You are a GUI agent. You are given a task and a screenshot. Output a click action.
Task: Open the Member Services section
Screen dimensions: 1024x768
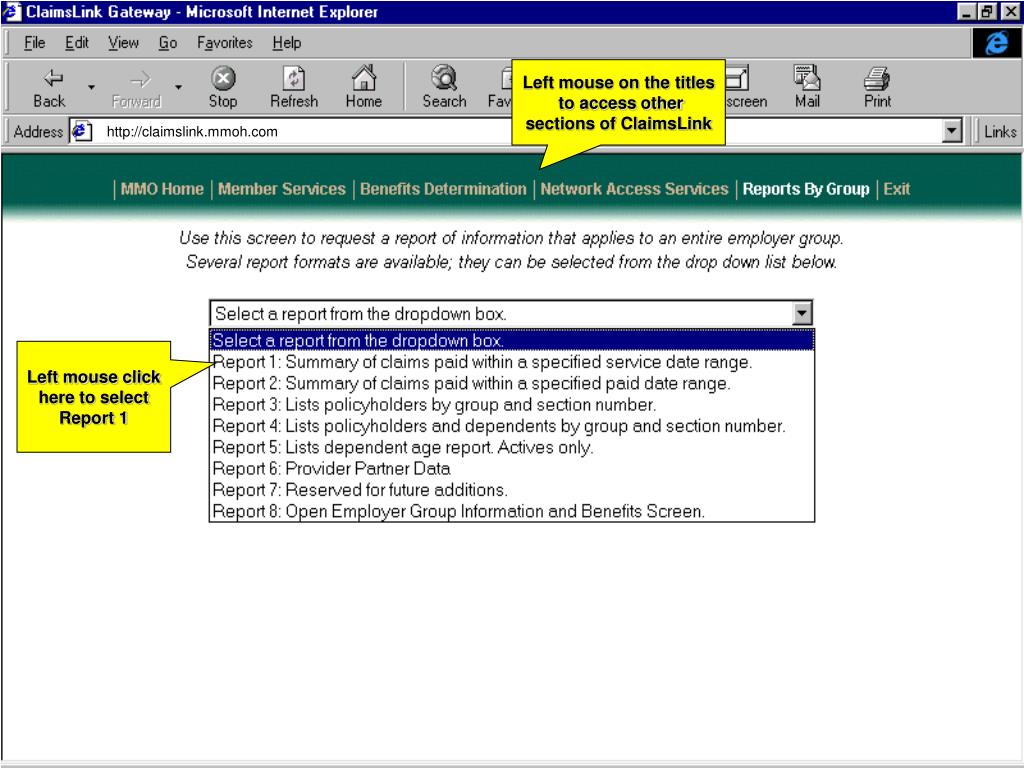point(281,189)
